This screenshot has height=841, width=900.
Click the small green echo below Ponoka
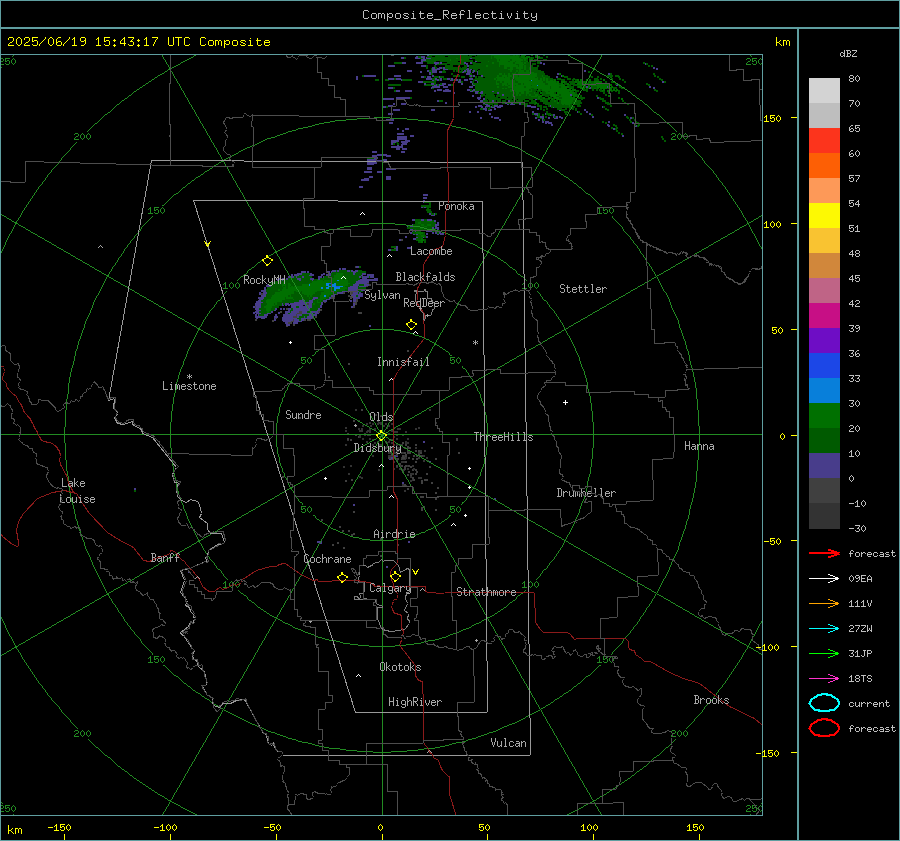pyautogui.click(x=424, y=228)
